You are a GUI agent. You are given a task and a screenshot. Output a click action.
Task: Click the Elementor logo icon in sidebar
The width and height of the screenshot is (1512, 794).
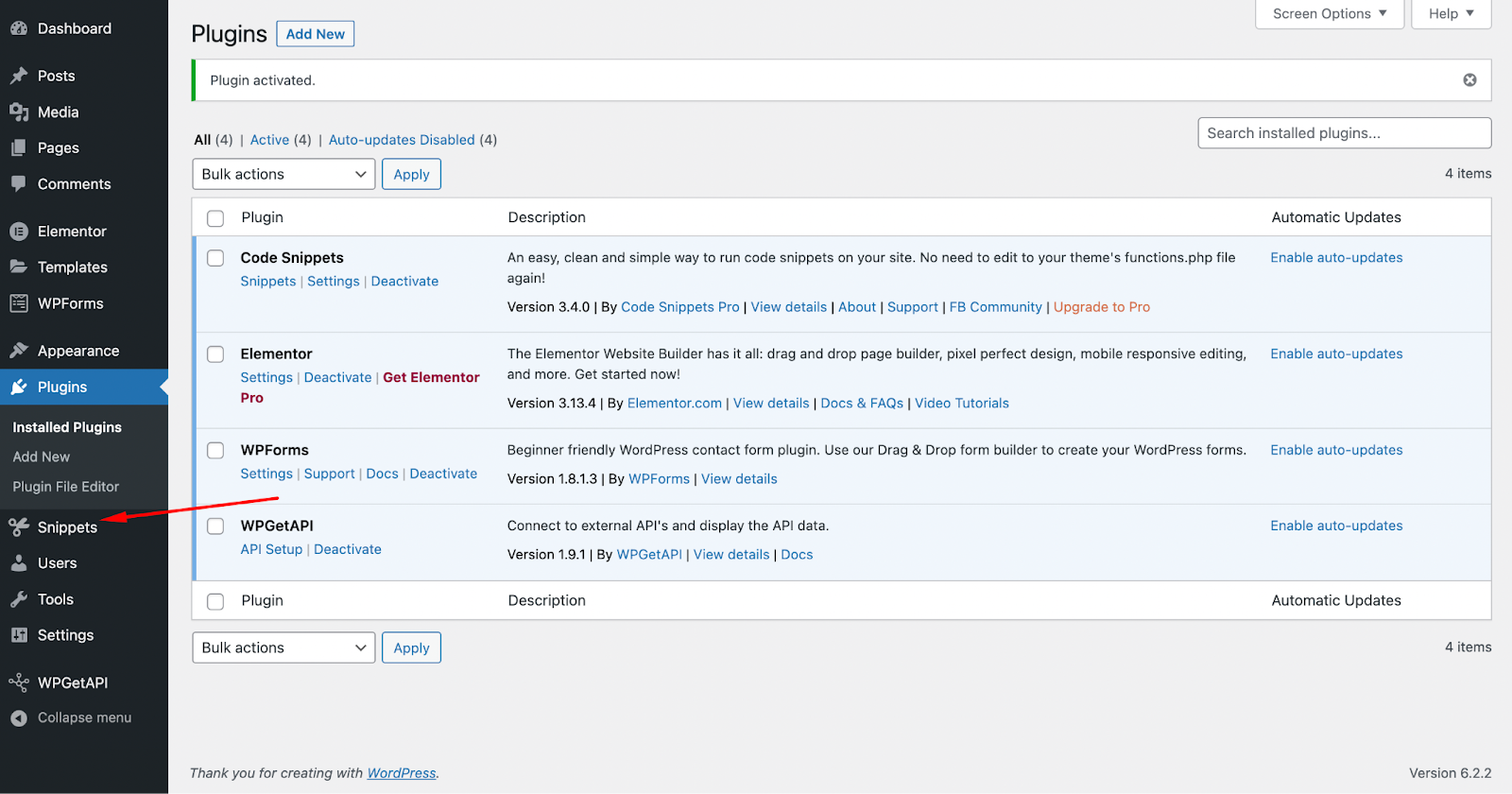19,231
